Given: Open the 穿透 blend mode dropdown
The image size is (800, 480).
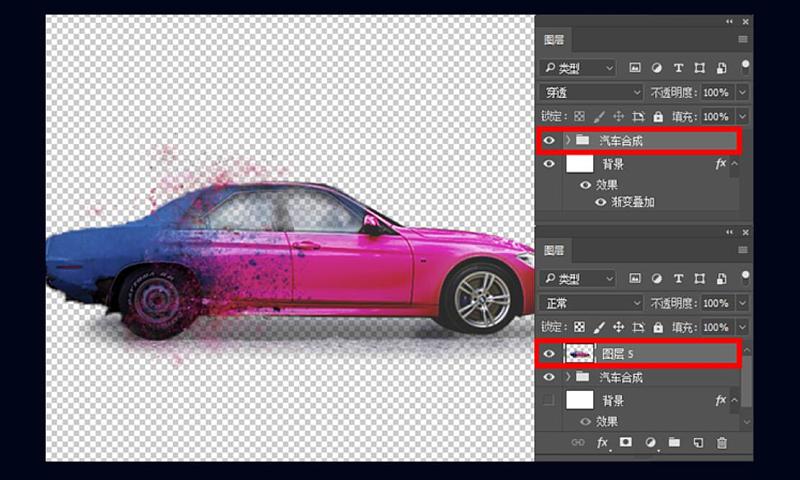Looking at the screenshot, I should (x=592, y=92).
